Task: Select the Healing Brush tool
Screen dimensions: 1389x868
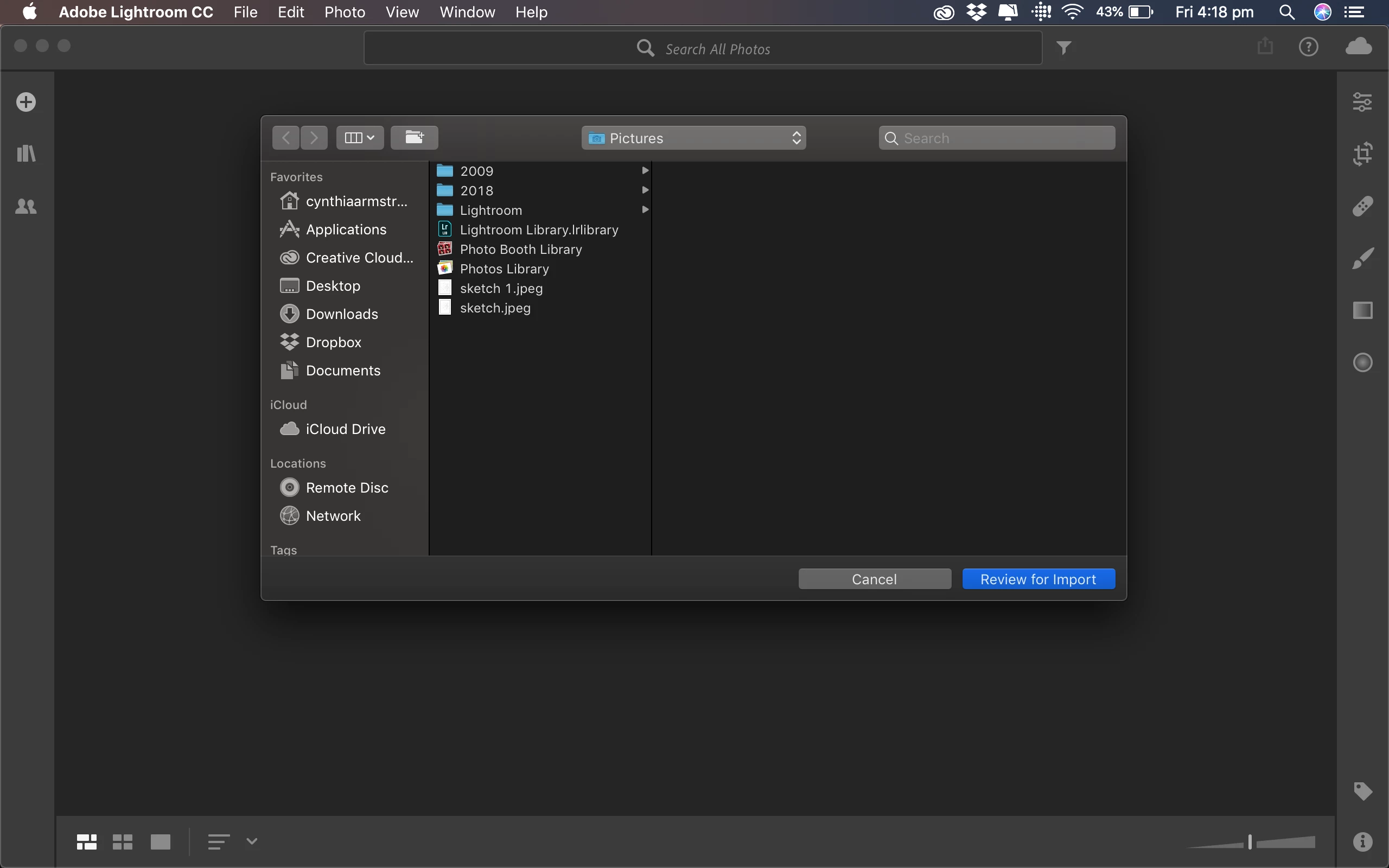Action: [1362, 206]
